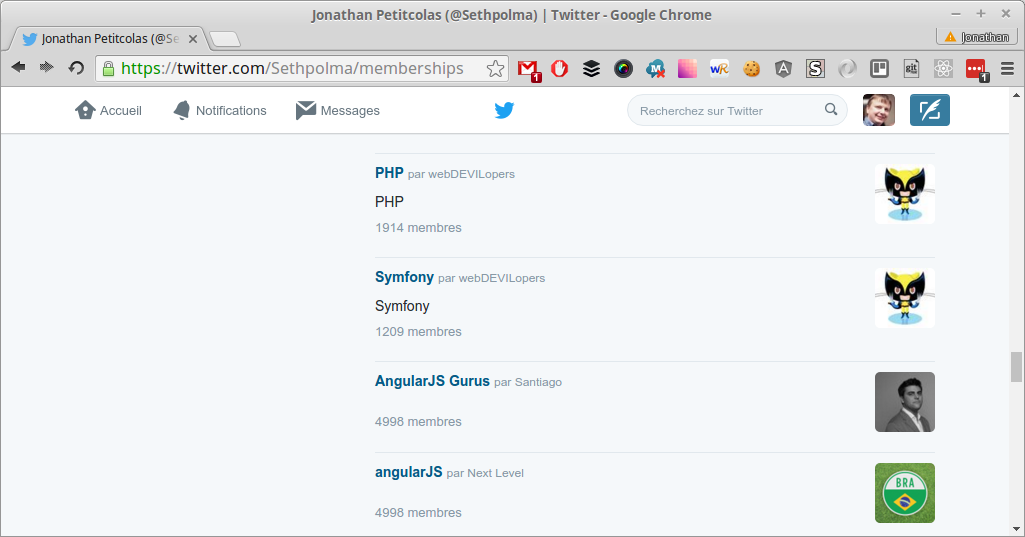The height and width of the screenshot is (537, 1025).
Task: Click the Twitter bird logo in navbar
Action: (x=504, y=111)
